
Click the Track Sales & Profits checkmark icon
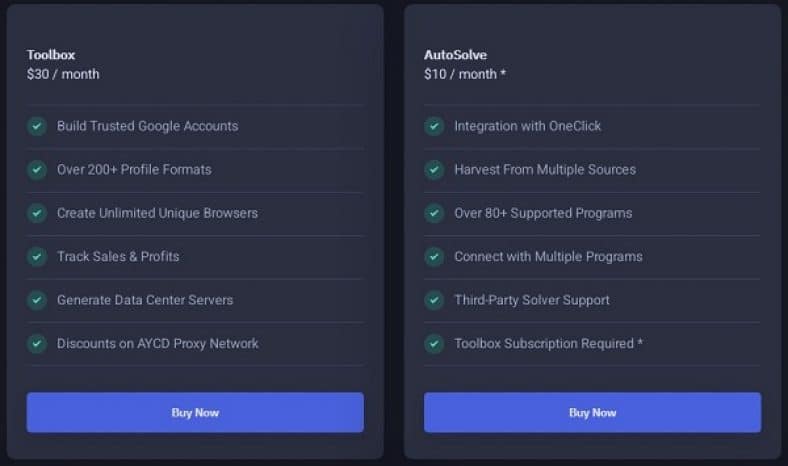tap(37, 257)
